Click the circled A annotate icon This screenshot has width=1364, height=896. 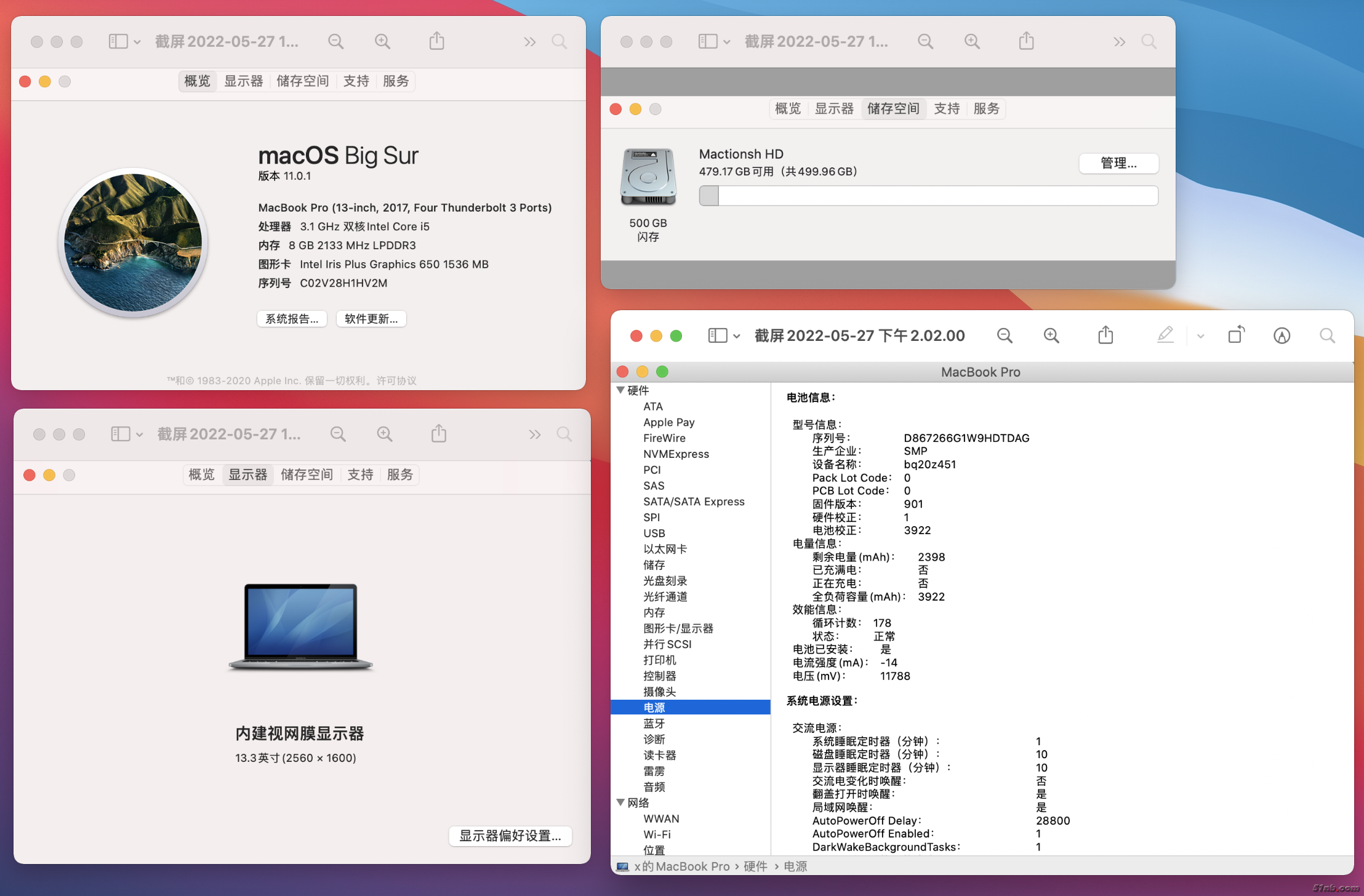[x=1282, y=335]
